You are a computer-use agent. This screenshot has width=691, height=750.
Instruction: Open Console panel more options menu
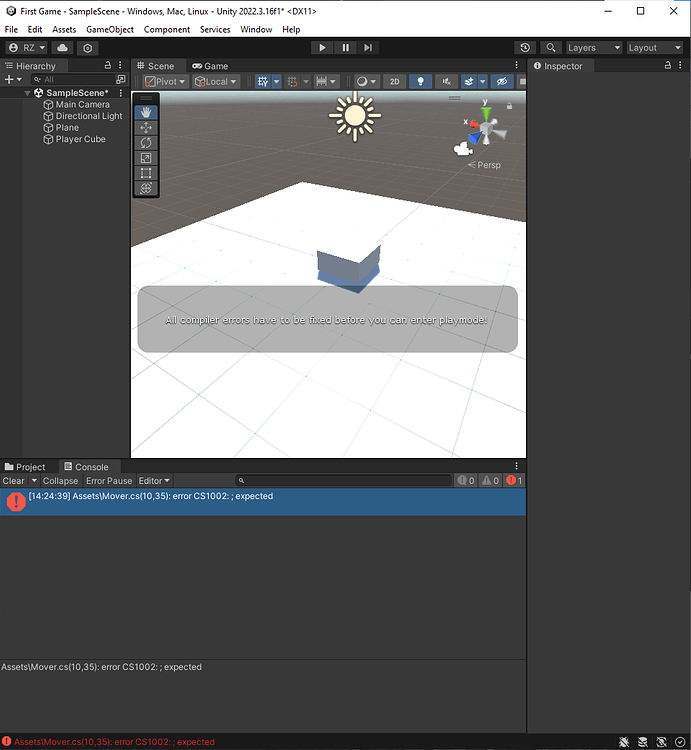[516, 466]
